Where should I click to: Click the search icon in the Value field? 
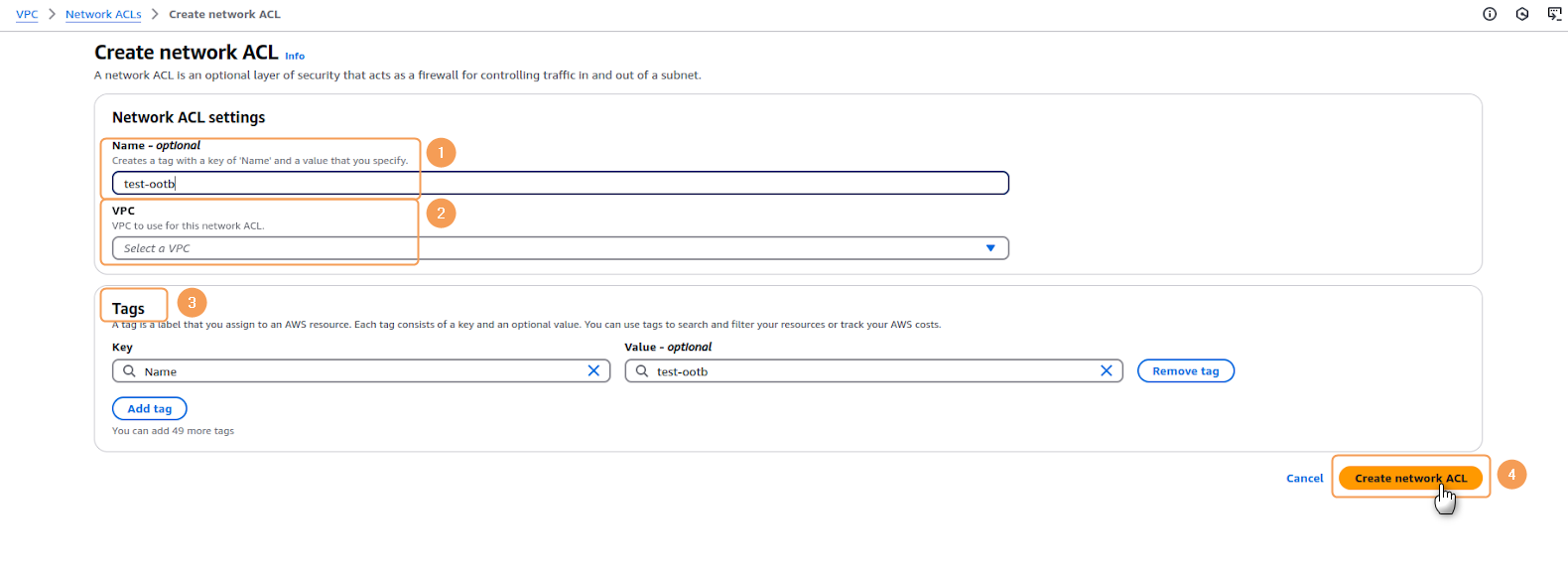coord(642,370)
